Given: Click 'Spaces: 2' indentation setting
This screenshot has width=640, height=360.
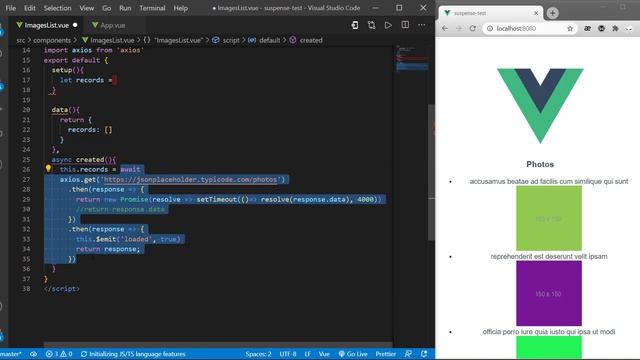Looking at the screenshot, I should (x=258, y=354).
